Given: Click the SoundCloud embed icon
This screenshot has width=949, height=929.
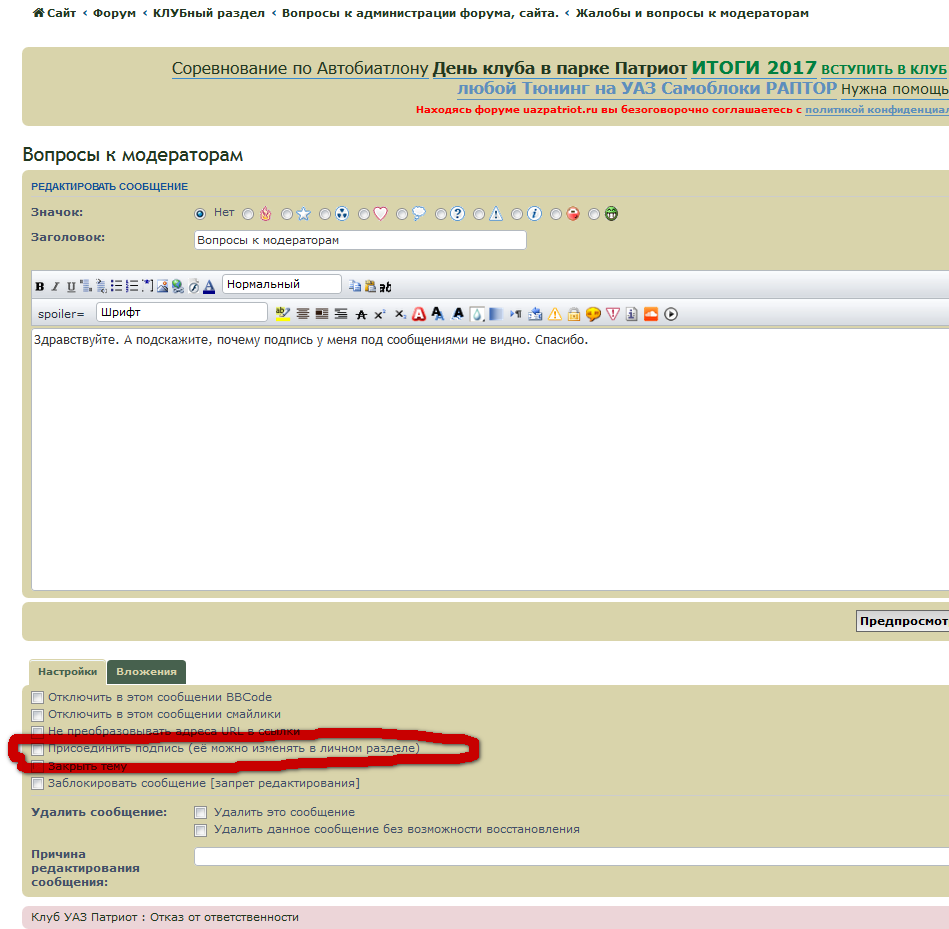Looking at the screenshot, I should click(x=651, y=314).
